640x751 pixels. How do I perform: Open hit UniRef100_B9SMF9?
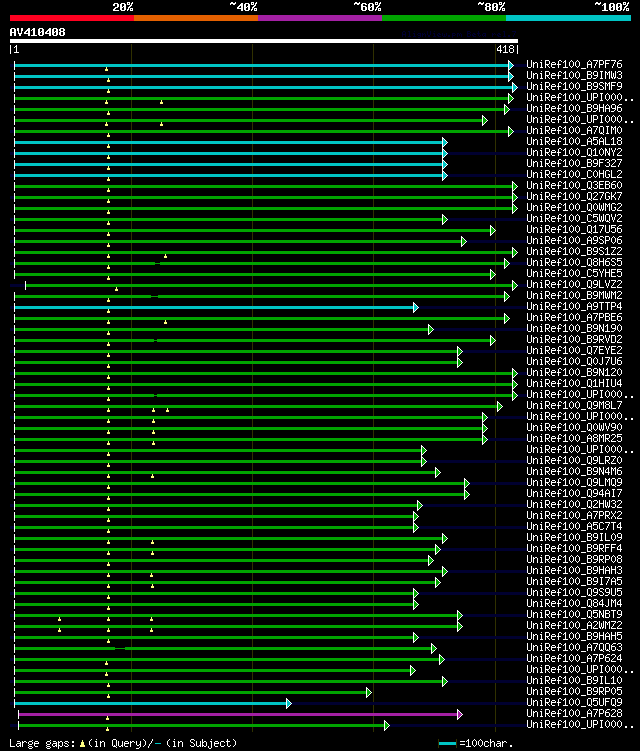tap(574, 86)
